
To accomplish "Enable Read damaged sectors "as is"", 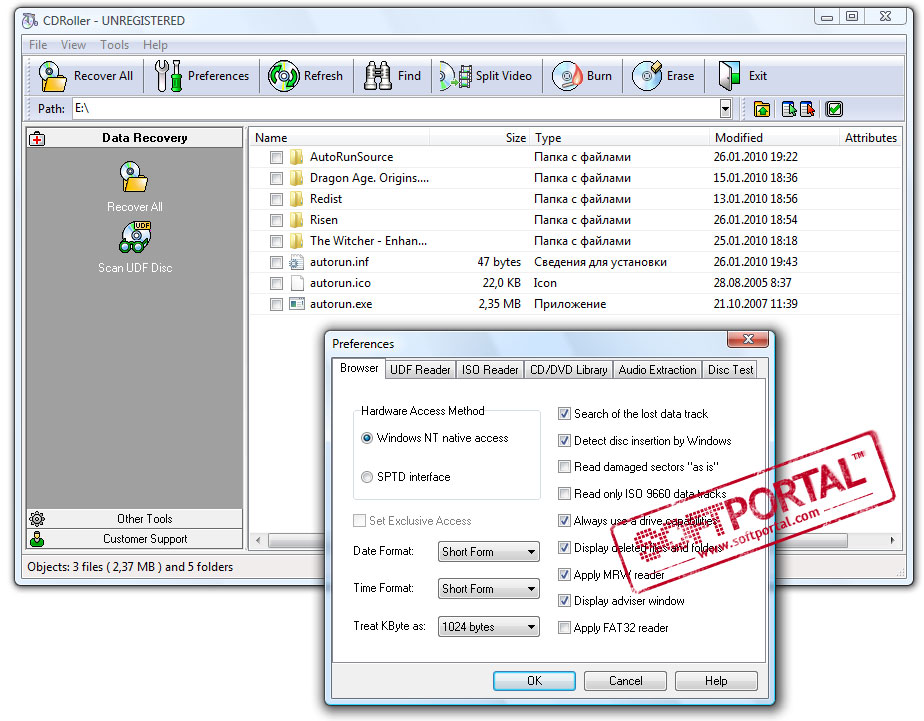I will [x=564, y=467].
